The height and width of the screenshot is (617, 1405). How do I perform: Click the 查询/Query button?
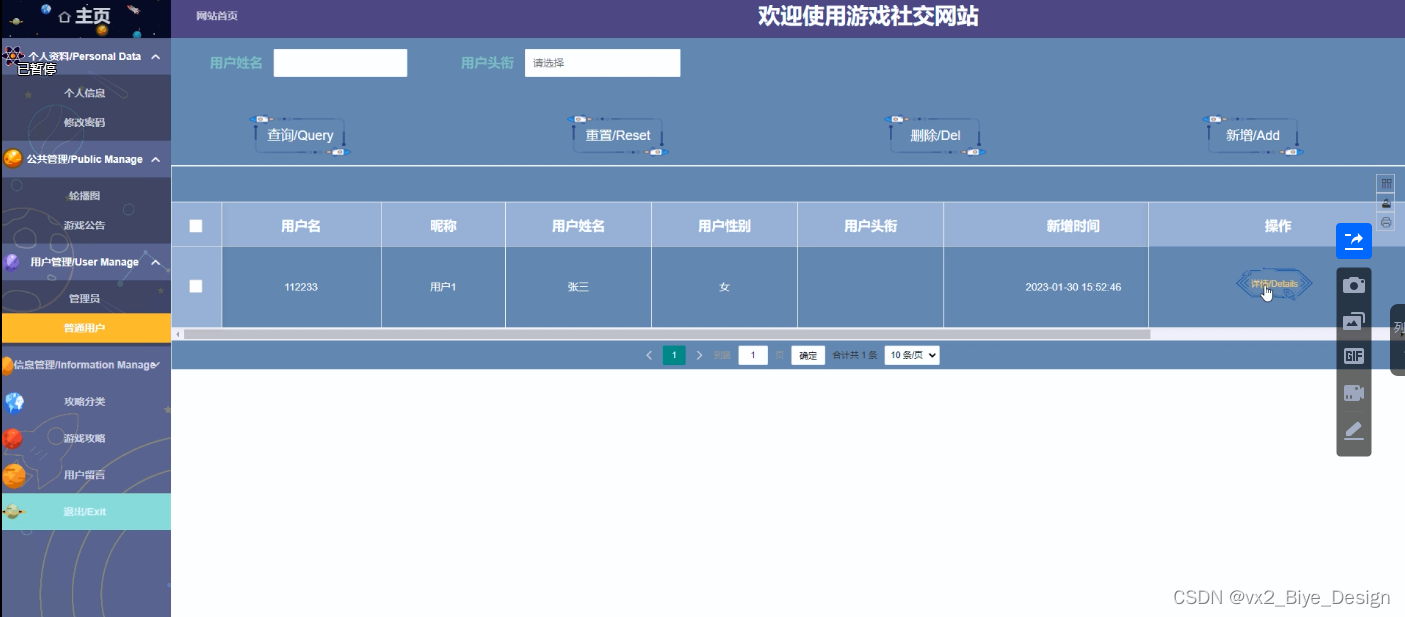[299, 136]
